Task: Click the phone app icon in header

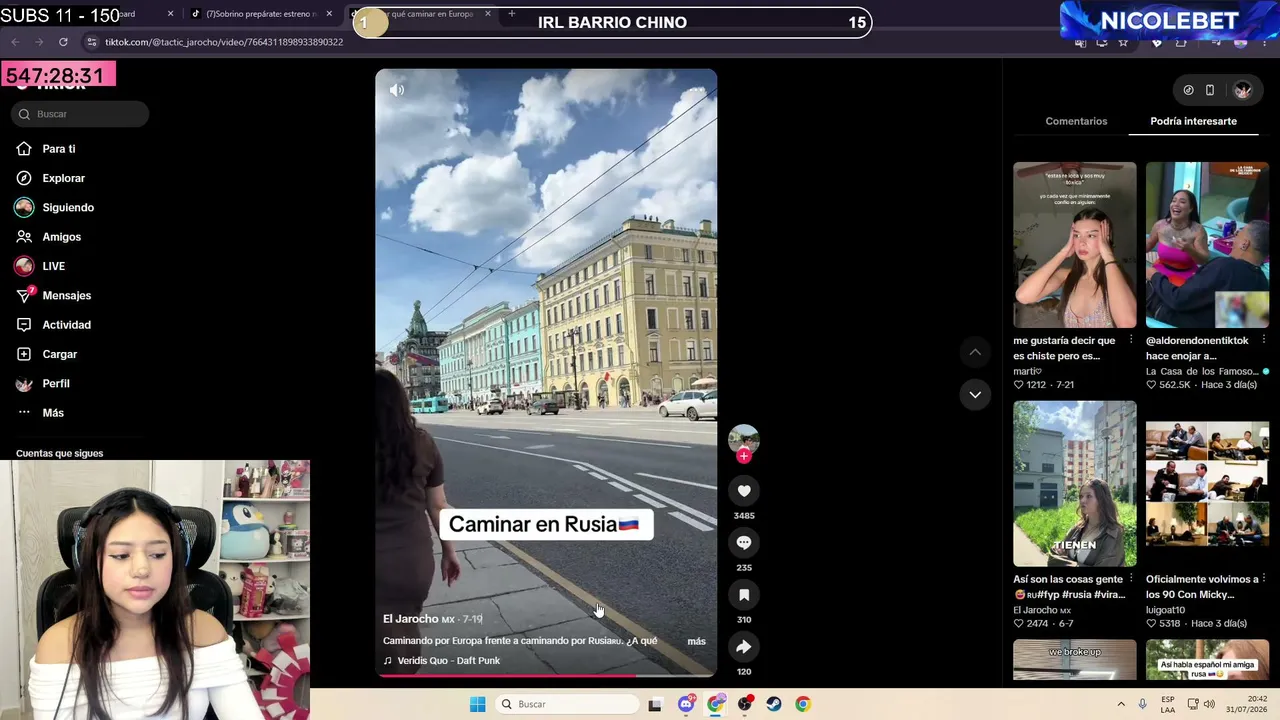Action: pyautogui.click(x=1210, y=90)
